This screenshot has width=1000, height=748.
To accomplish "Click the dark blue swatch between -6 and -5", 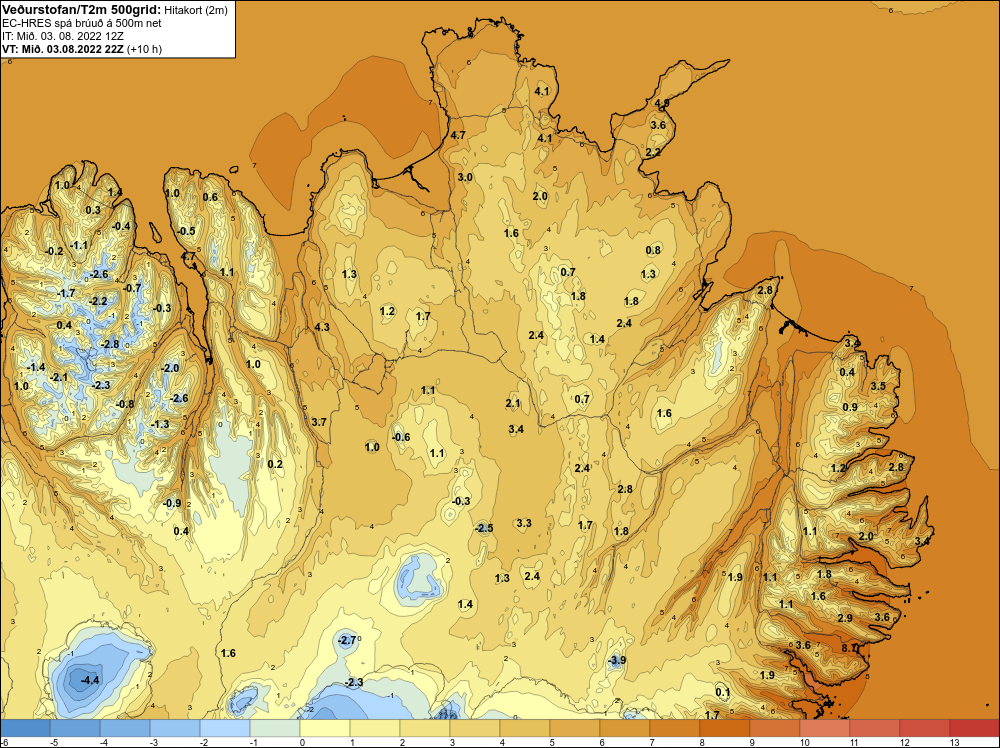I will 25,728.
